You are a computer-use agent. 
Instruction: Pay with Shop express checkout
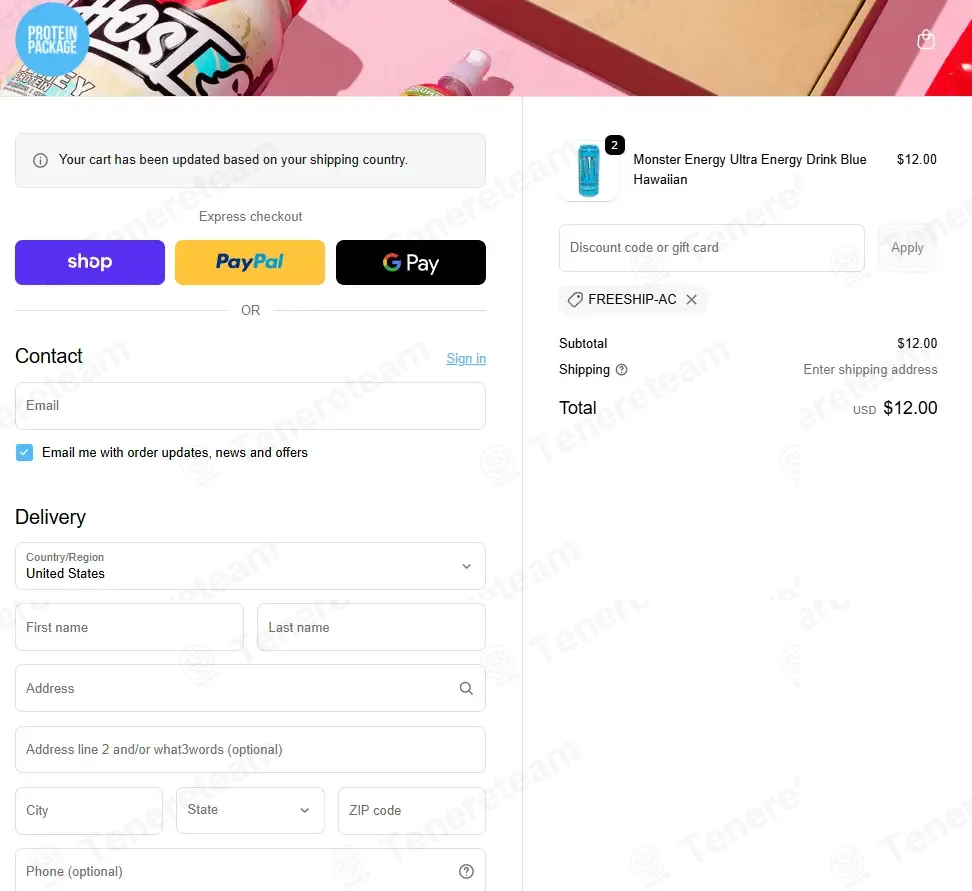[x=90, y=262]
